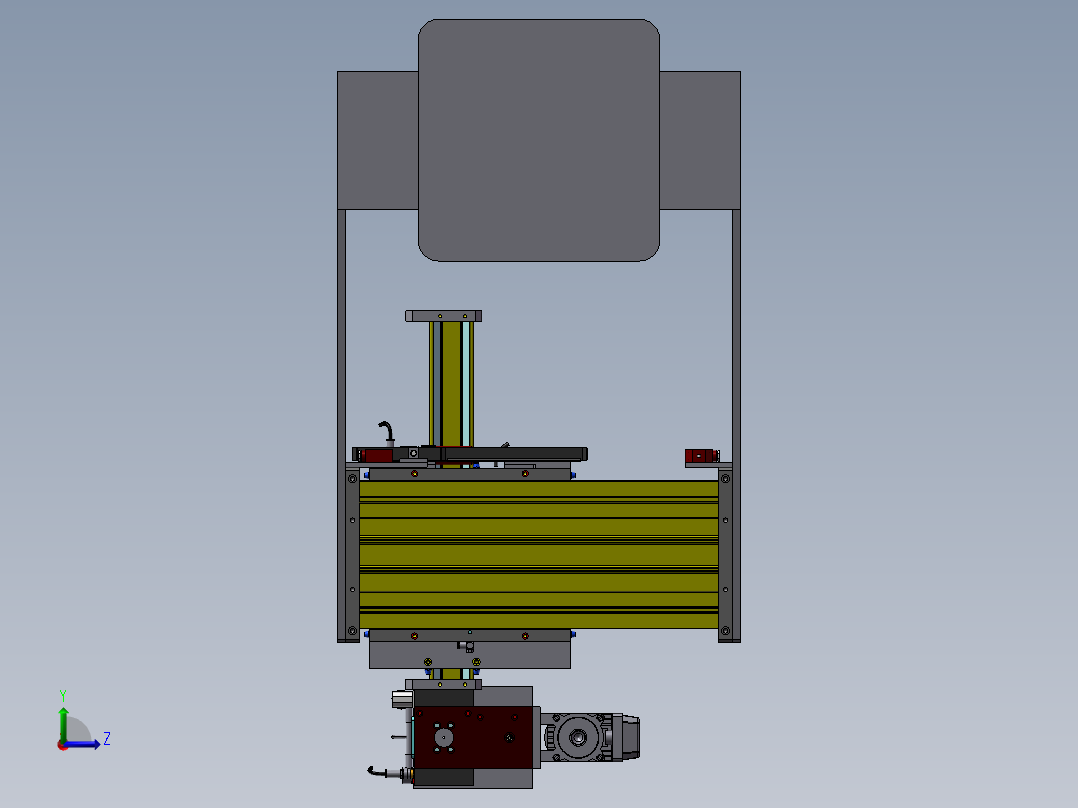Click the red sensor on the right bracket
The width and height of the screenshot is (1078, 808).
[x=701, y=457]
